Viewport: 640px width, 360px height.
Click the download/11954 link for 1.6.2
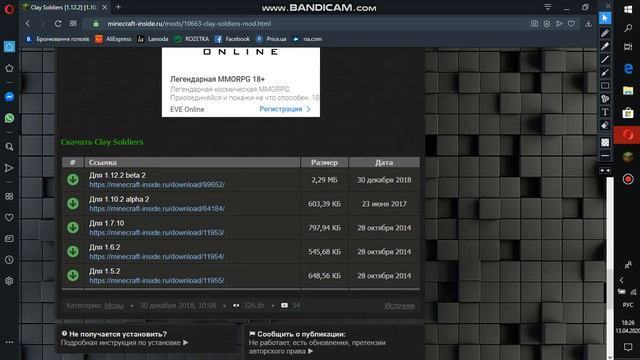[157, 256]
